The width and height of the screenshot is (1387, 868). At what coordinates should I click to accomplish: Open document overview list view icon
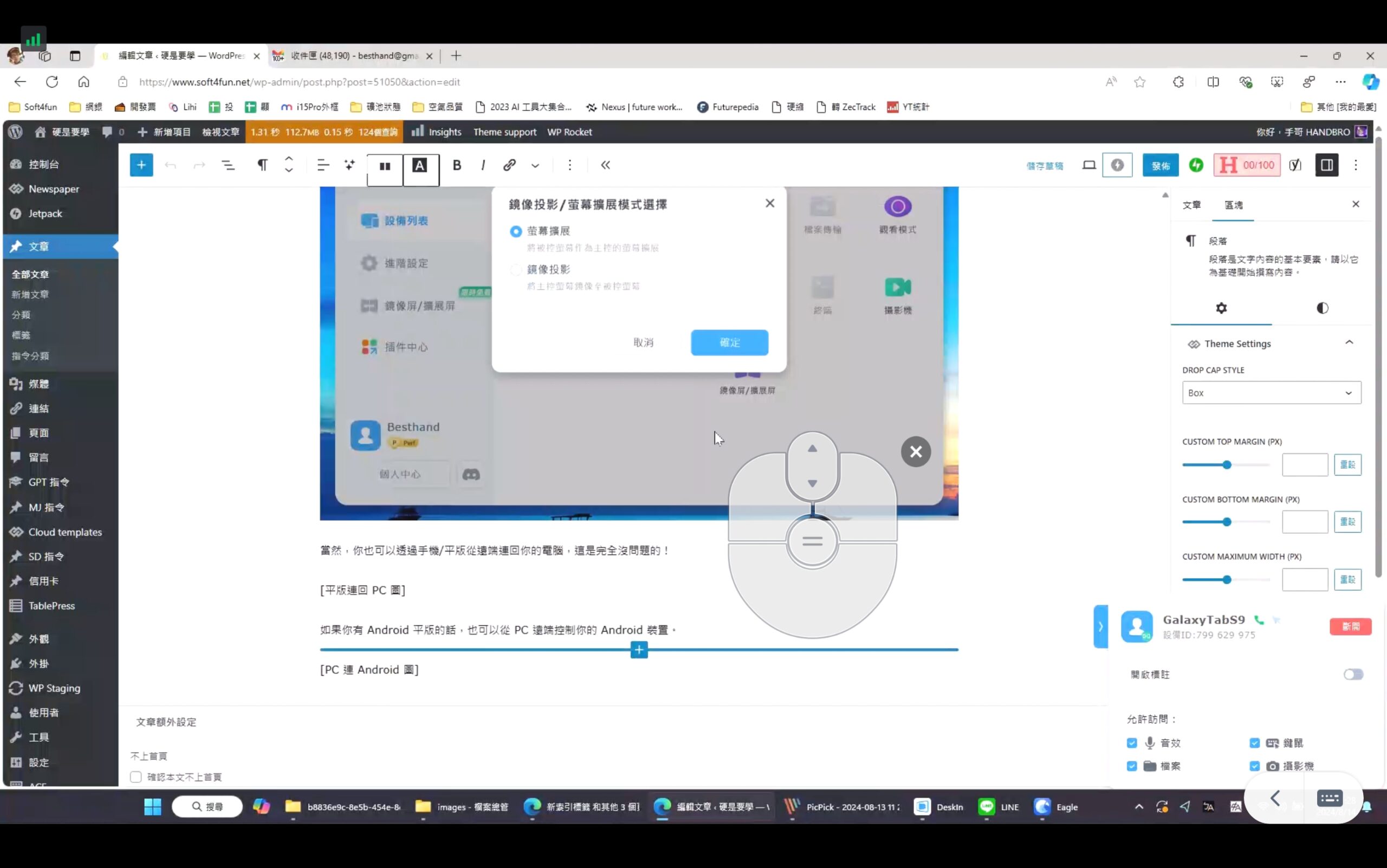tap(228, 165)
